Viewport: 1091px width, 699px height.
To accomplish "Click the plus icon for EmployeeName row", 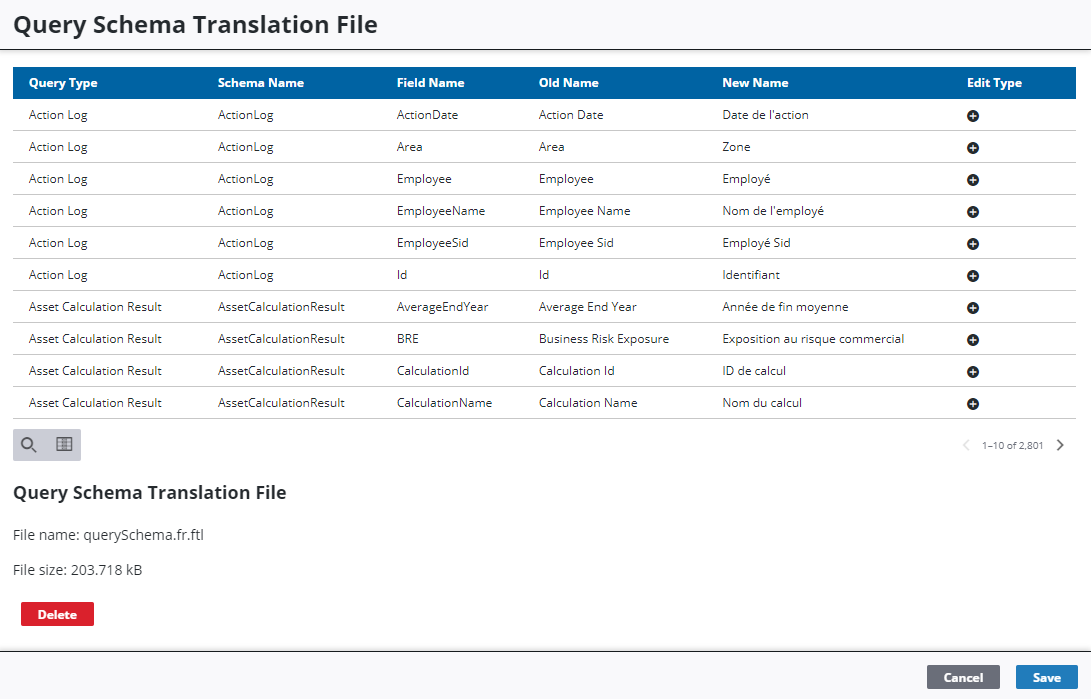I will click(x=972, y=212).
